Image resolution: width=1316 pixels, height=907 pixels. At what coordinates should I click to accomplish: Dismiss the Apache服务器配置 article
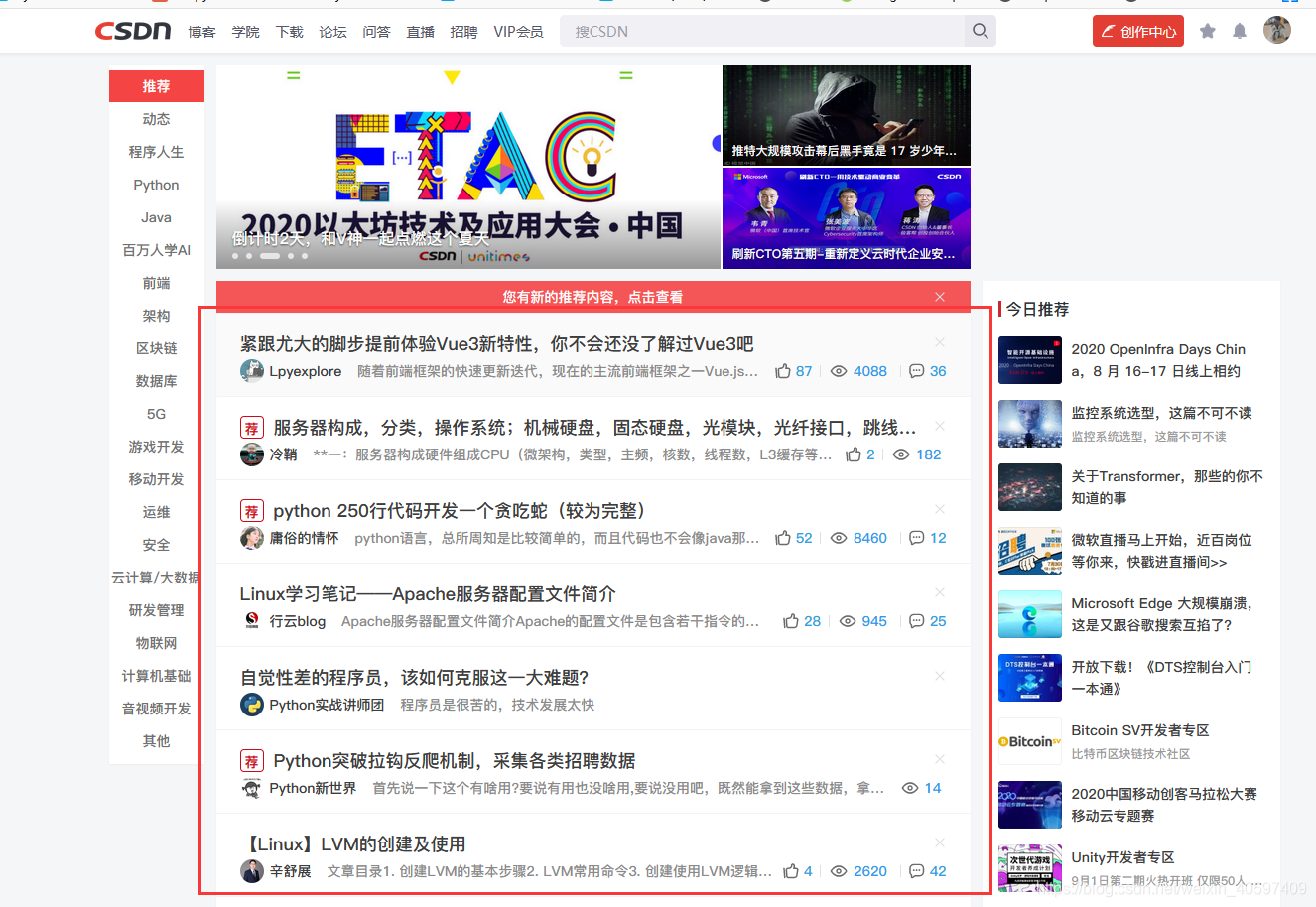pos(940,592)
